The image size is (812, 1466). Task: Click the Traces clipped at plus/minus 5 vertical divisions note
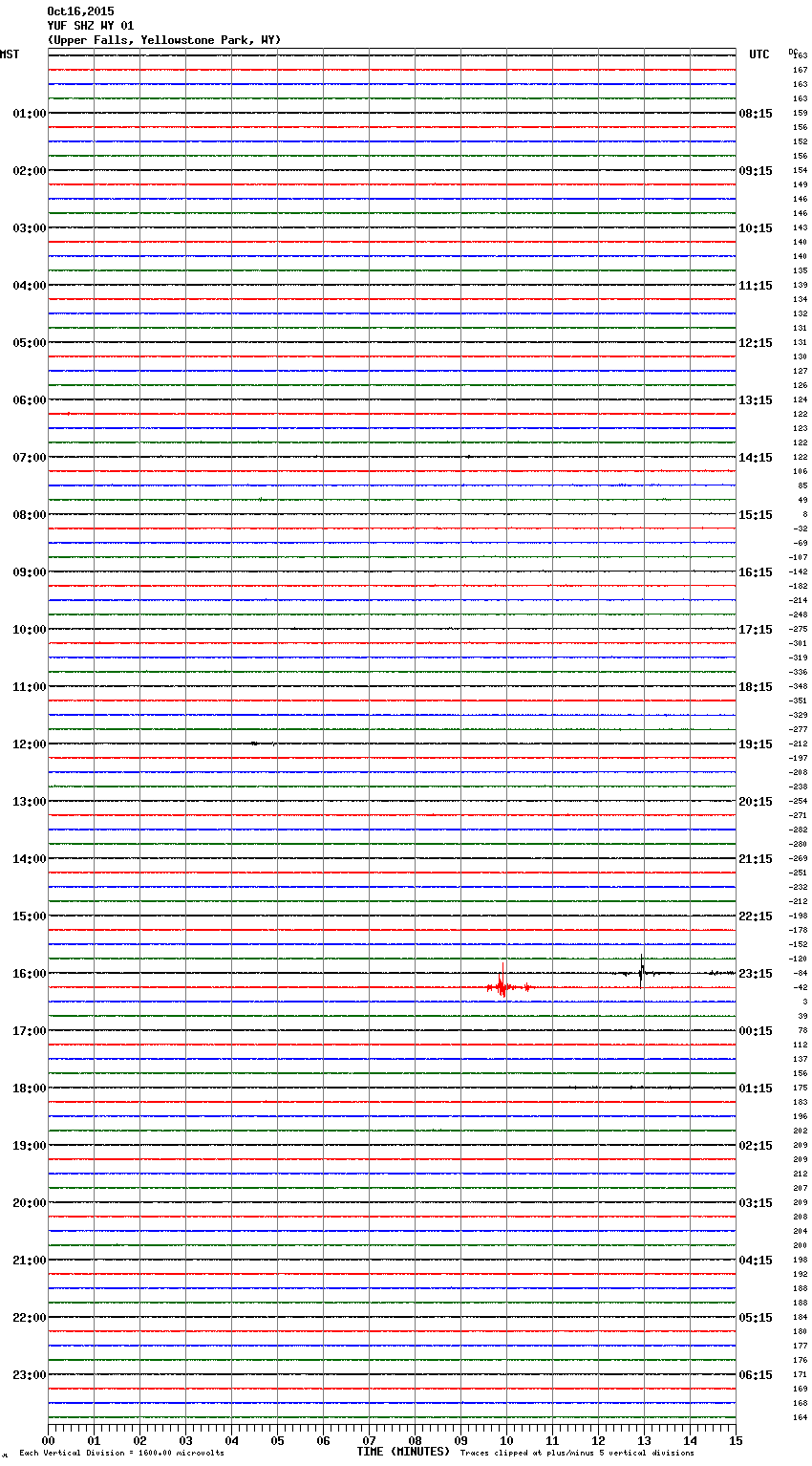pyautogui.click(x=577, y=1453)
